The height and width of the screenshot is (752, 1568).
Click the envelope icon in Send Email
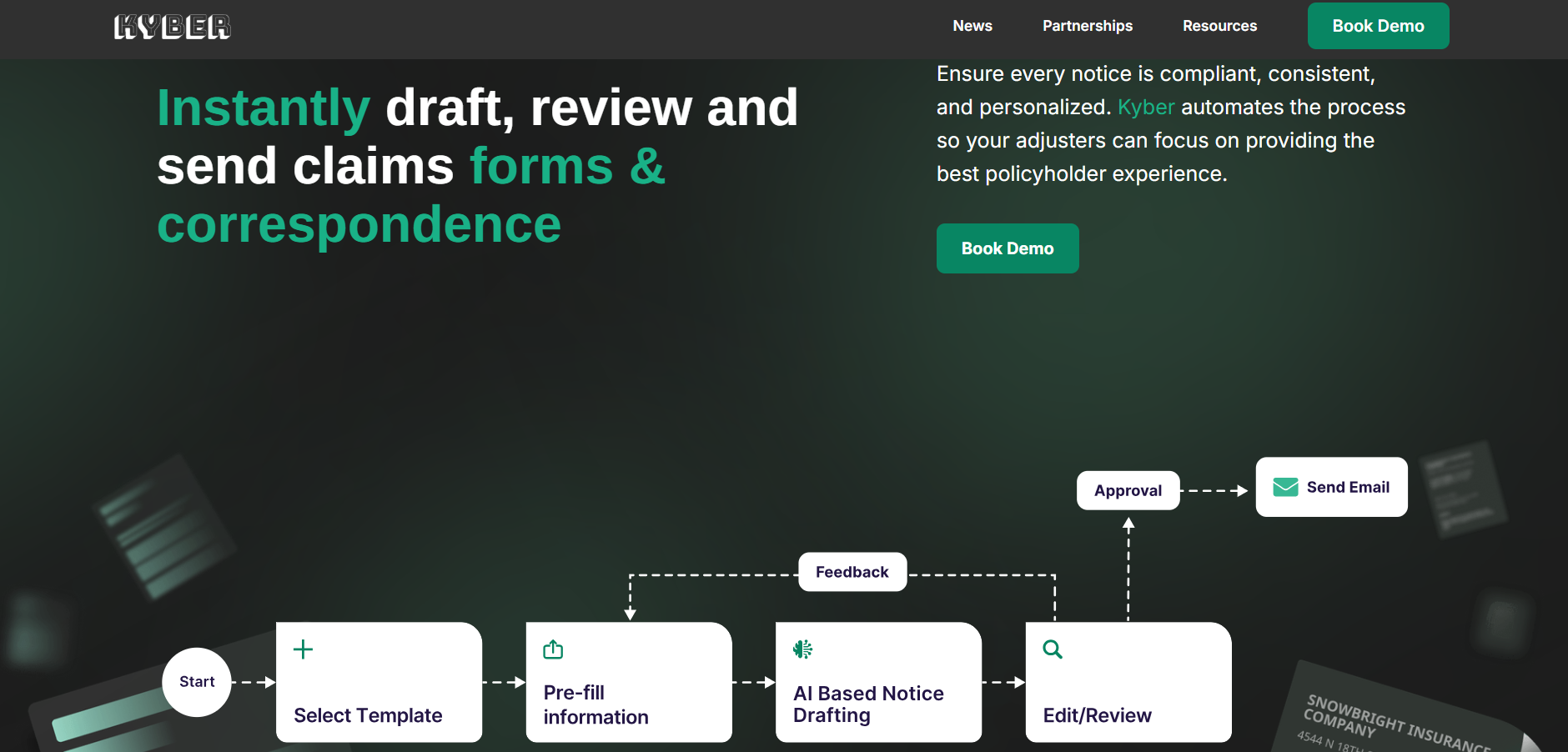[1285, 487]
